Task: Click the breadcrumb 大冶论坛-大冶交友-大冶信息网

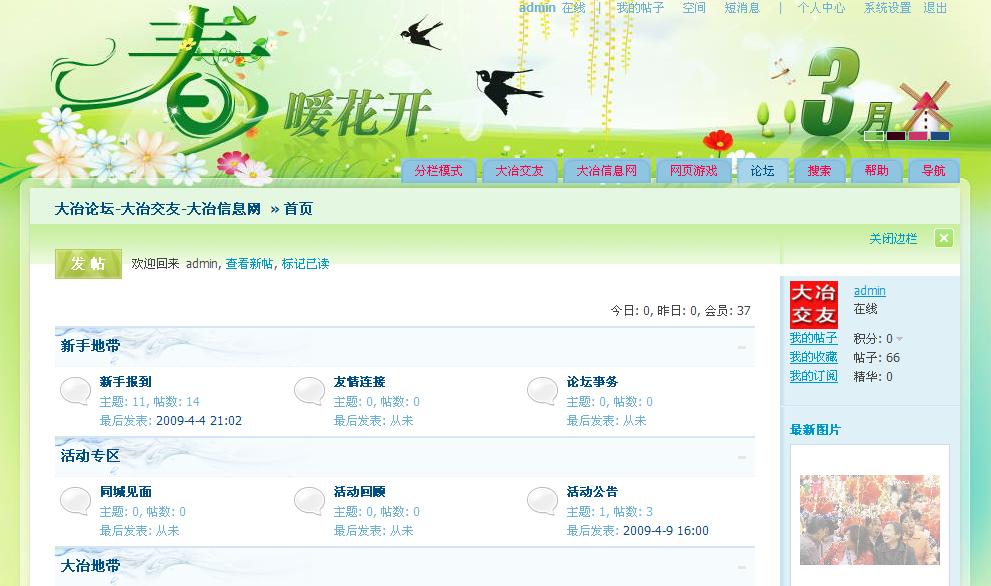Action: pos(158,209)
